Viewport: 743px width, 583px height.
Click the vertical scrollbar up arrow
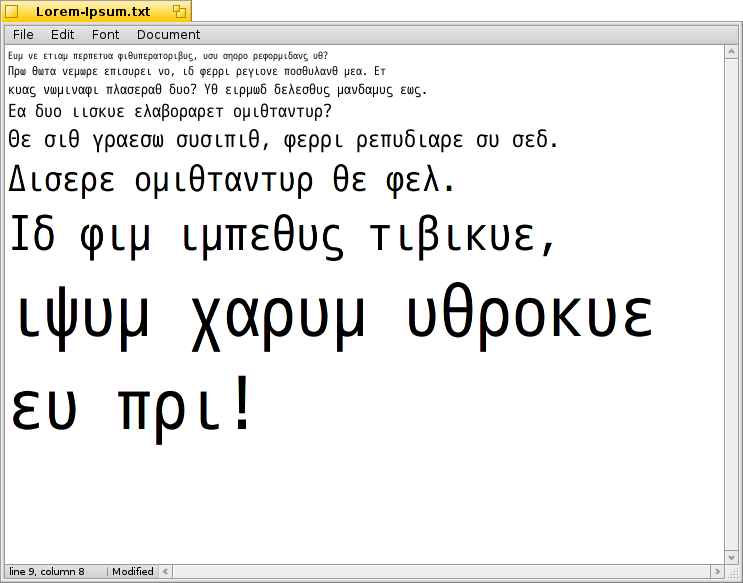(x=731, y=52)
